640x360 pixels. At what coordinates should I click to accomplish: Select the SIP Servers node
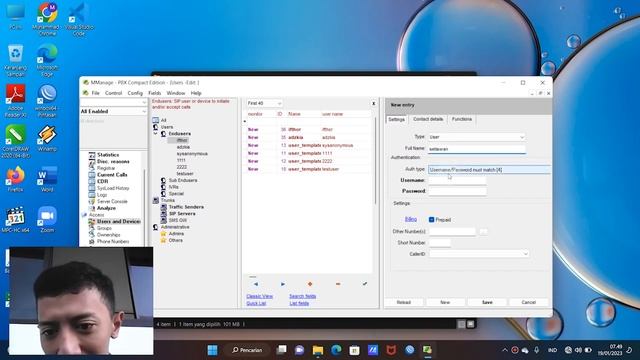[182, 213]
